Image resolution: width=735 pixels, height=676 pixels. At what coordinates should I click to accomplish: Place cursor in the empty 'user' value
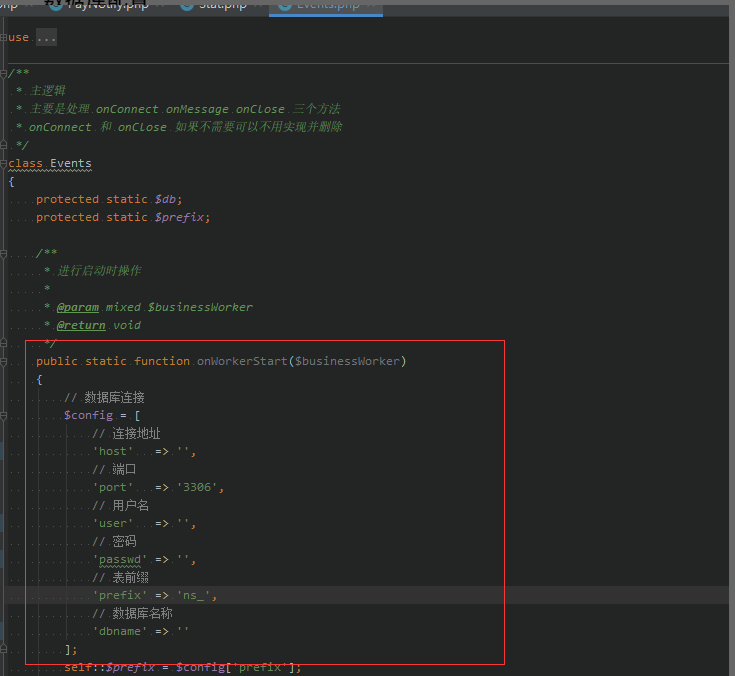click(183, 524)
